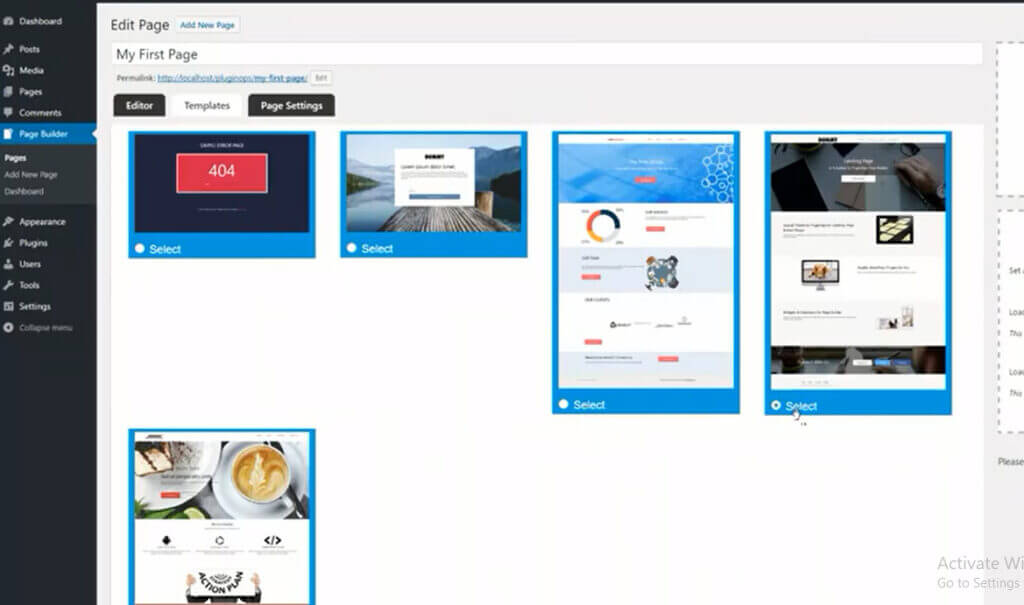Image resolution: width=1024 pixels, height=605 pixels.
Task: Click the Permalink label text
Action: point(136,78)
